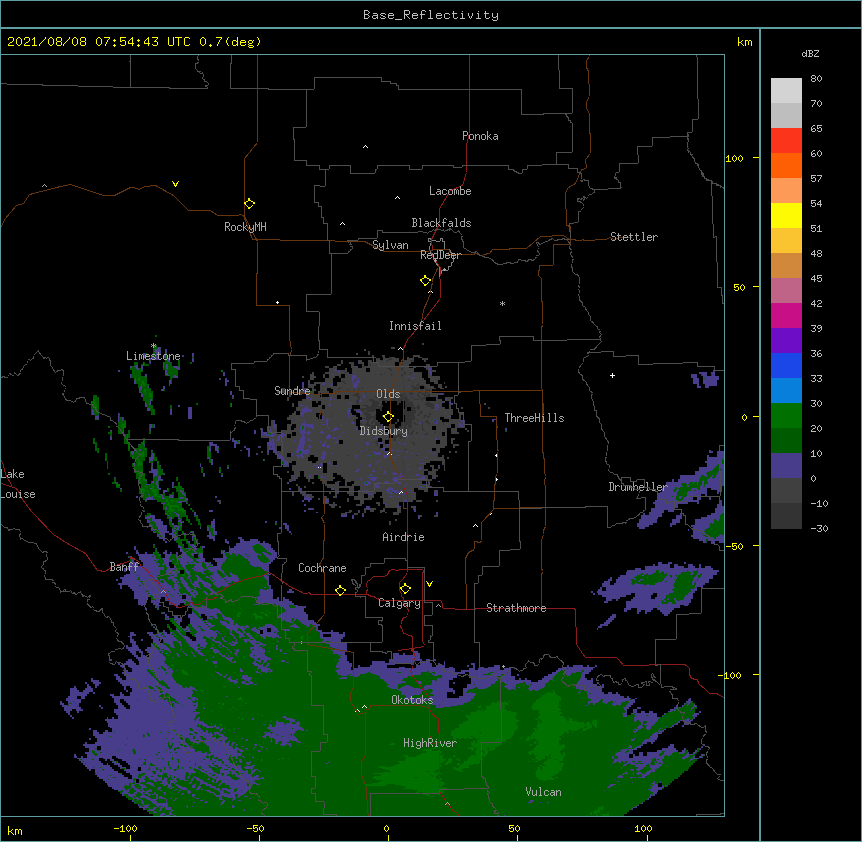The image size is (862, 842).
Task: Select the 10 dBZ slate blue color swatch
Action: [x=786, y=465]
